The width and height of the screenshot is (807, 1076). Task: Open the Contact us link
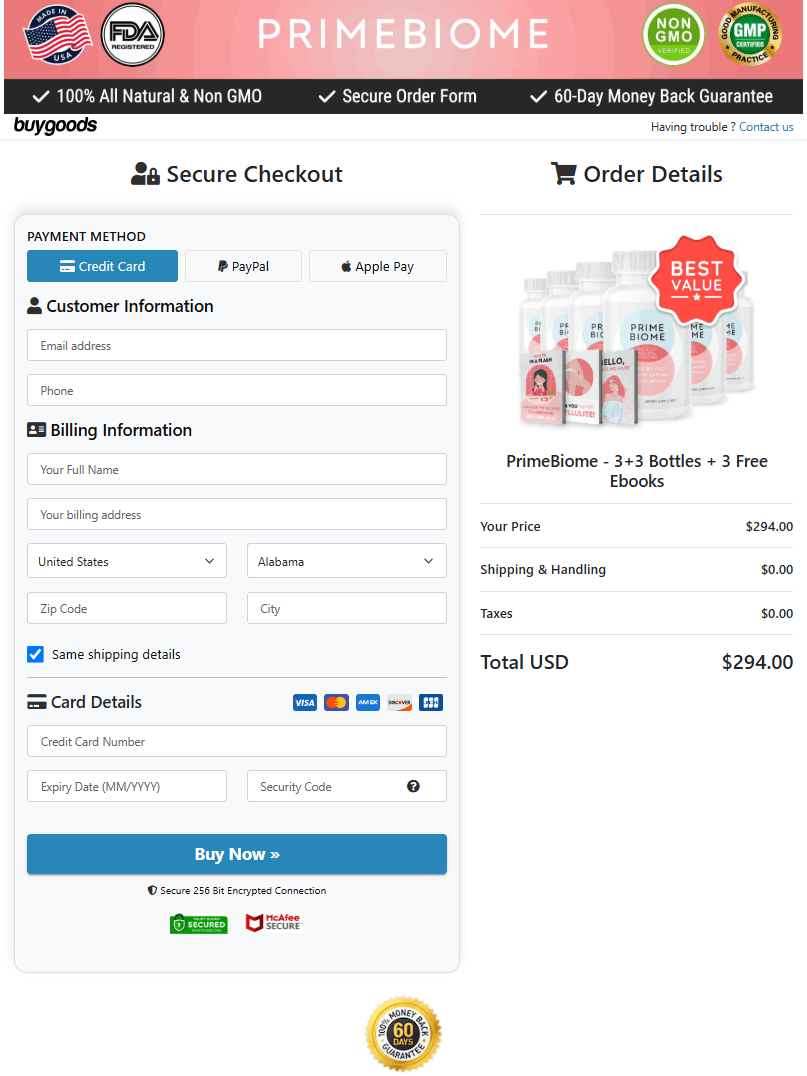[x=766, y=127]
